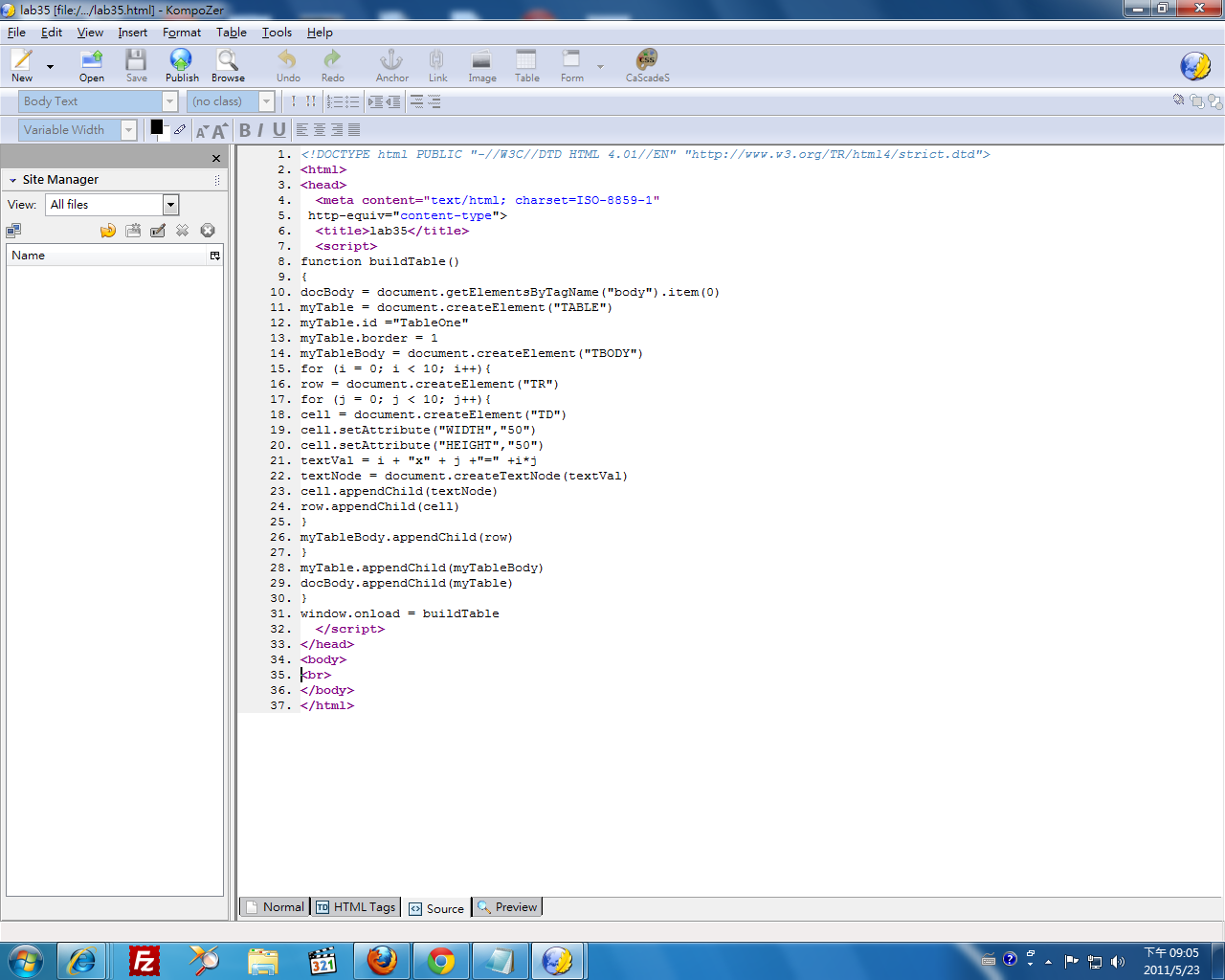Image resolution: width=1225 pixels, height=980 pixels.
Task: Open the Format menu
Action: pos(182,33)
